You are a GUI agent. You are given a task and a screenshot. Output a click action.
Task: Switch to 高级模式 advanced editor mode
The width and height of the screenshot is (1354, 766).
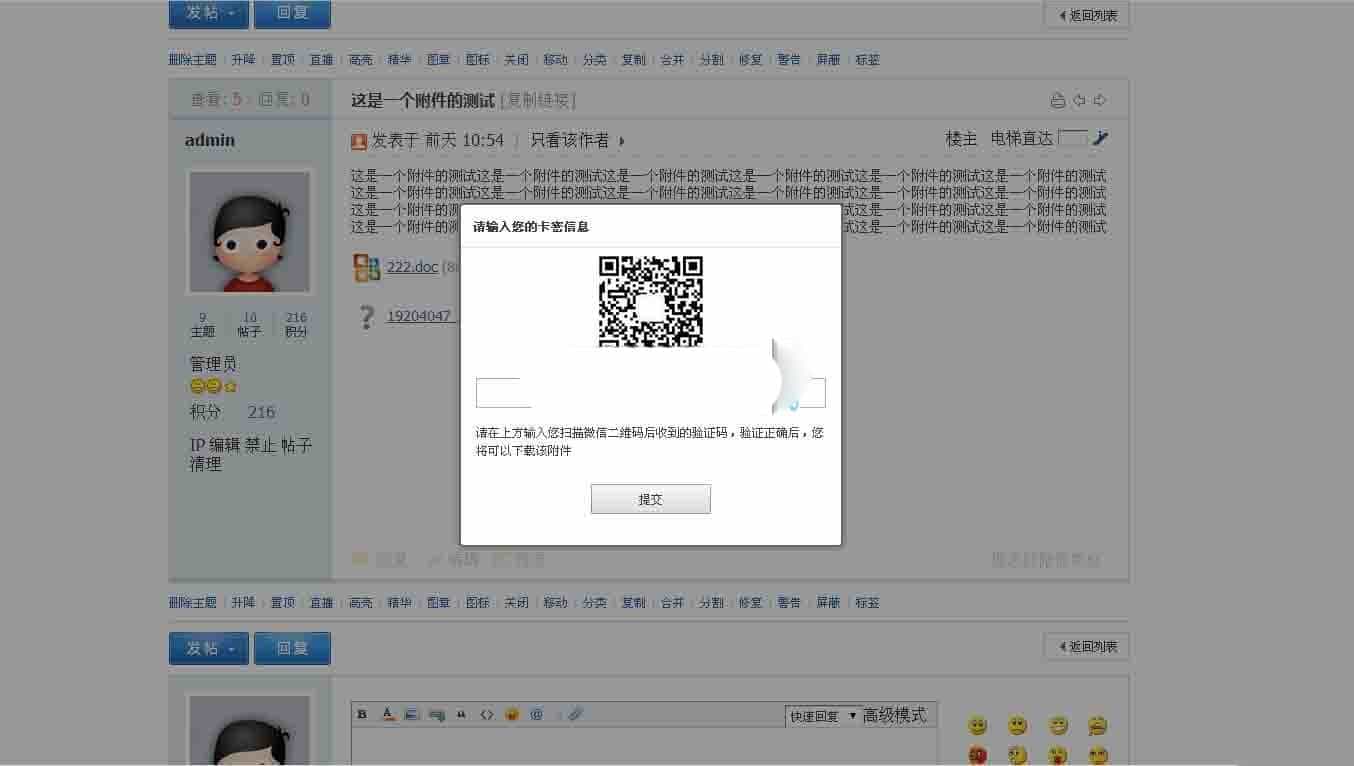(896, 715)
